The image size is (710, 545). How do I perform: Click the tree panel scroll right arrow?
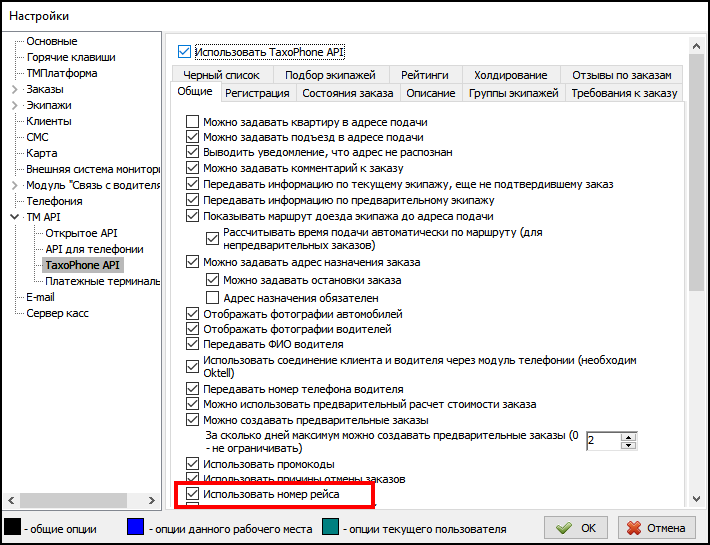151,500
